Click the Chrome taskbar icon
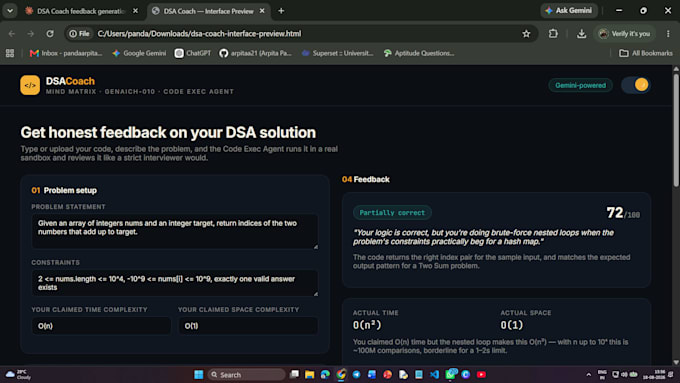 [x=341, y=374]
